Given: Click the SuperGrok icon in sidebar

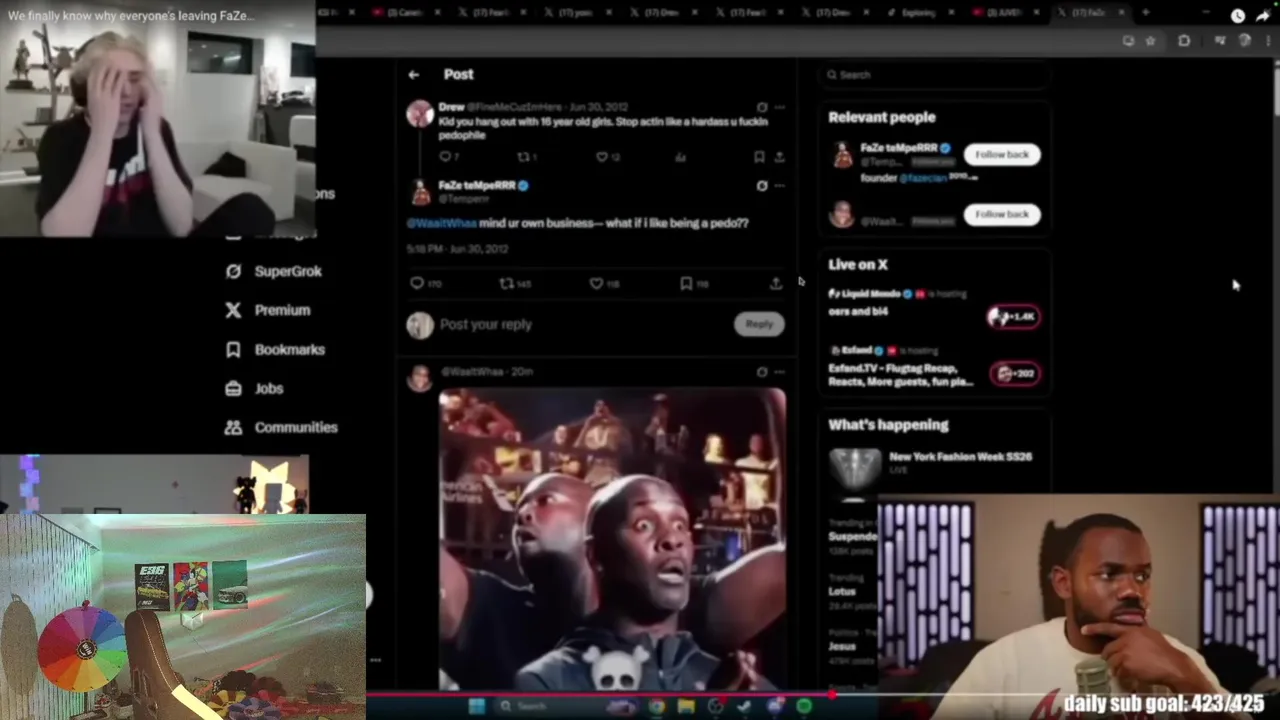Looking at the screenshot, I should pyautogui.click(x=233, y=271).
